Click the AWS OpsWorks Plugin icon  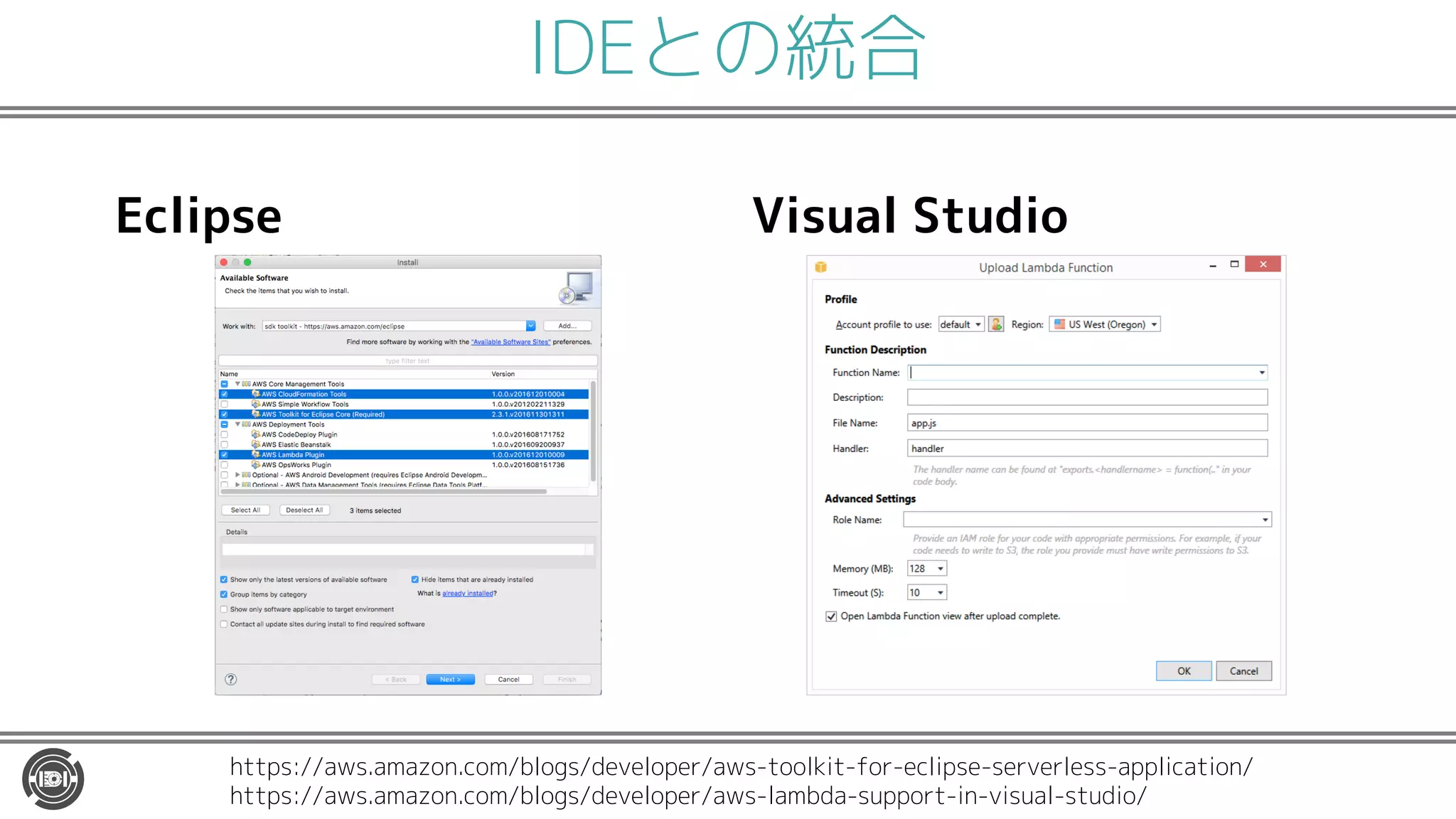[x=255, y=464]
